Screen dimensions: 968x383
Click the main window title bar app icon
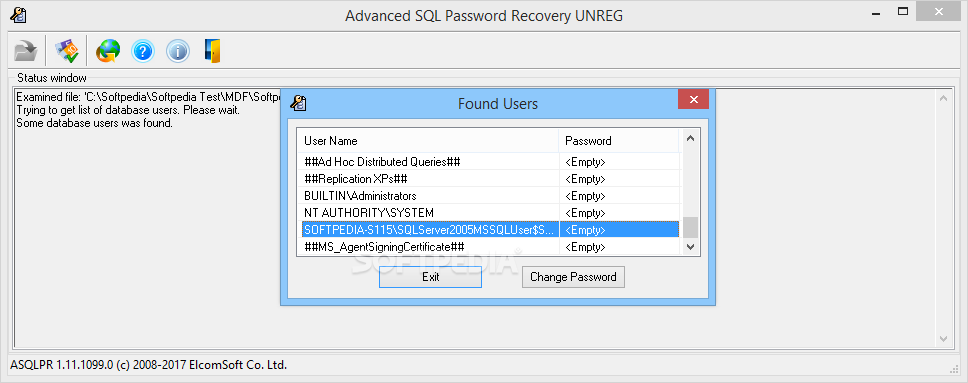17,15
